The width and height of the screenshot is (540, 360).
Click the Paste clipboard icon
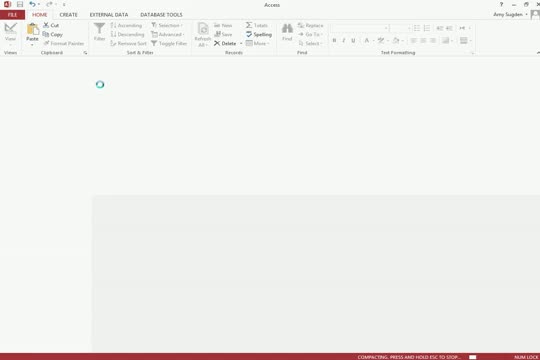click(x=32, y=29)
